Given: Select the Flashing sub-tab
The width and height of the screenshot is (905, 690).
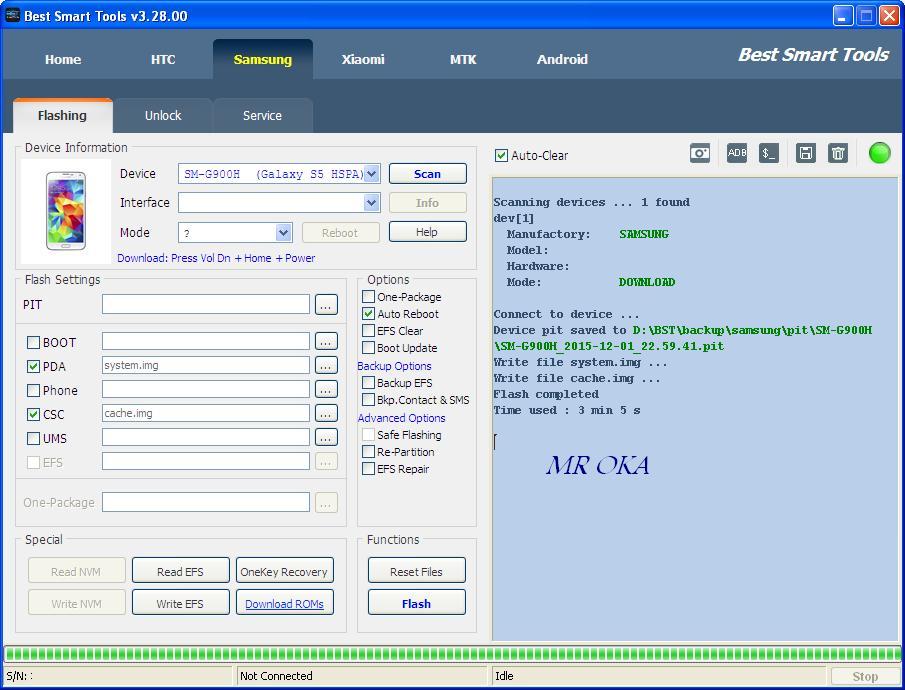Looking at the screenshot, I should tap(62, 115).
